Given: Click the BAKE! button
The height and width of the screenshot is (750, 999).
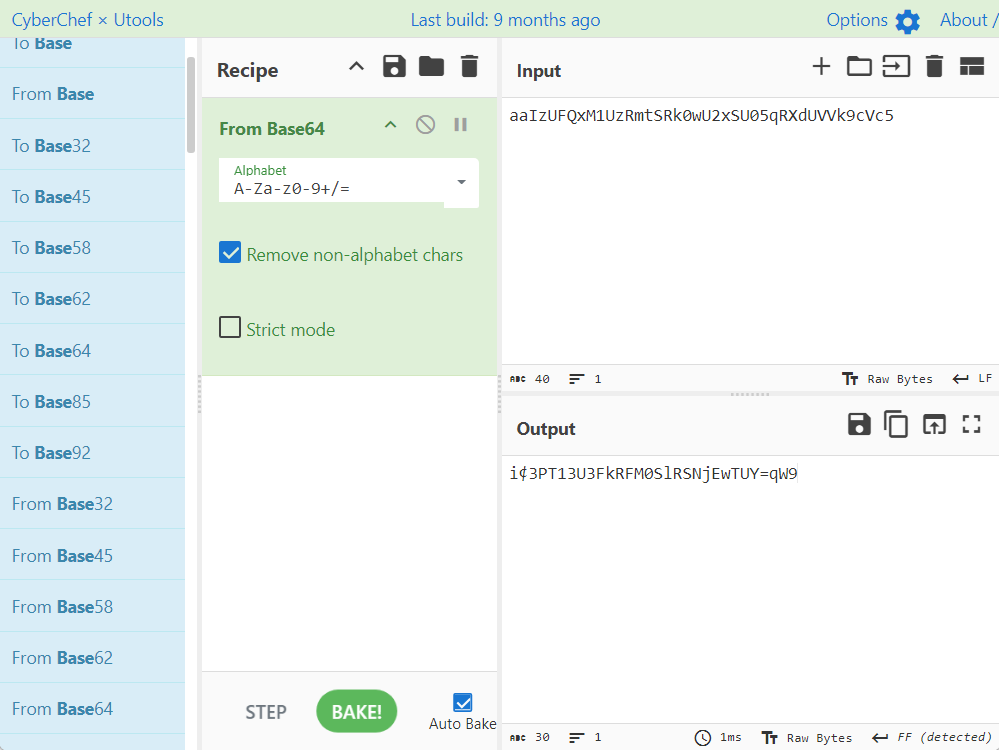Looking at the screenshot, I should (x=357, y=711).
